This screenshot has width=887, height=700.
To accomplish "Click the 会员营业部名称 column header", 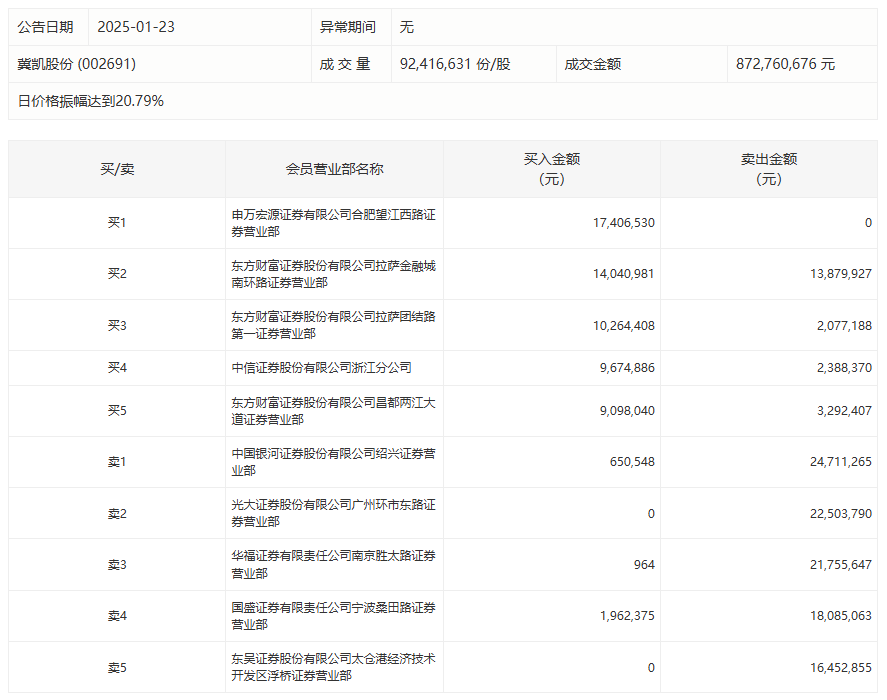I will pyautogui.click(x=334, y=169).
